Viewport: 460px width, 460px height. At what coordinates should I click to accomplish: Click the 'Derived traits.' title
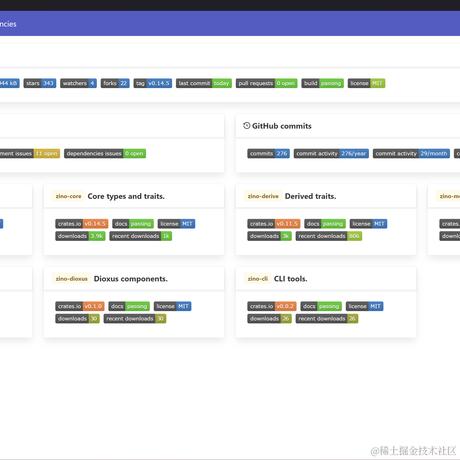click(310, 196)
